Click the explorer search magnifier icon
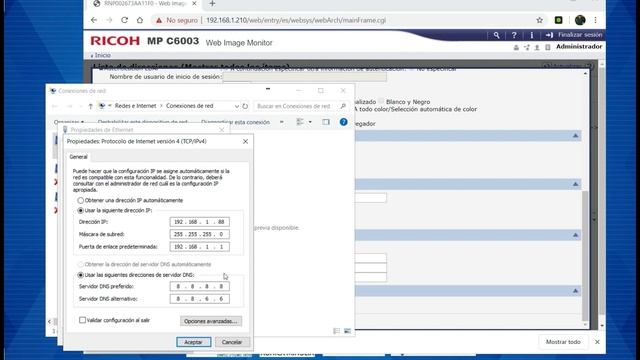This screenshot has width=640, height=360. (x=343, y=106)
